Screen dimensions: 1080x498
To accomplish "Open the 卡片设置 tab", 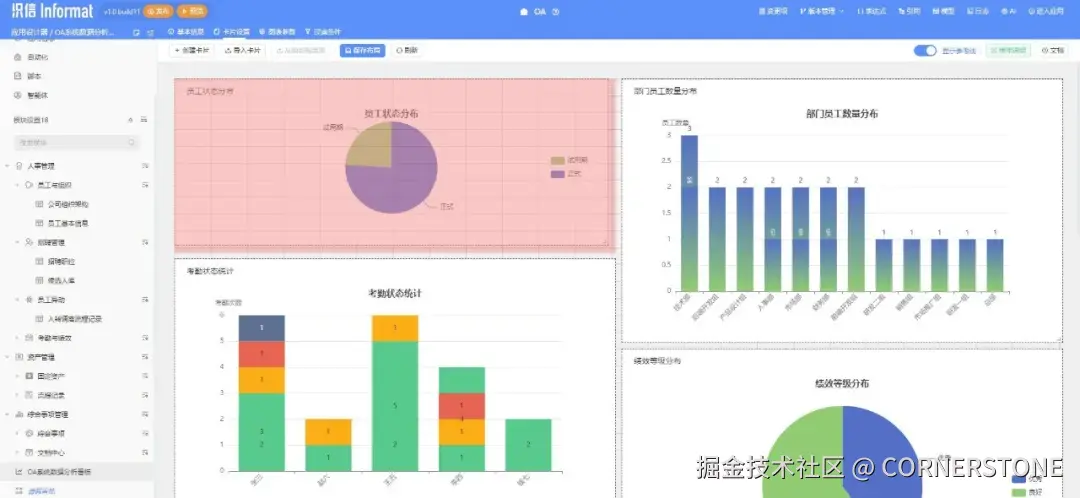I will click(x=231, y=32).
